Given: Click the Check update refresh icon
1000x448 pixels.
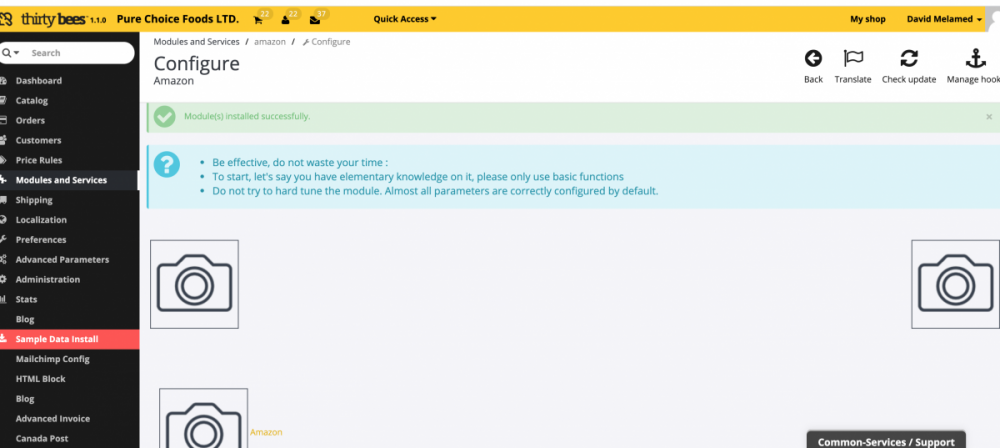Looking at the screenshot, I should [x=909, y=59].
